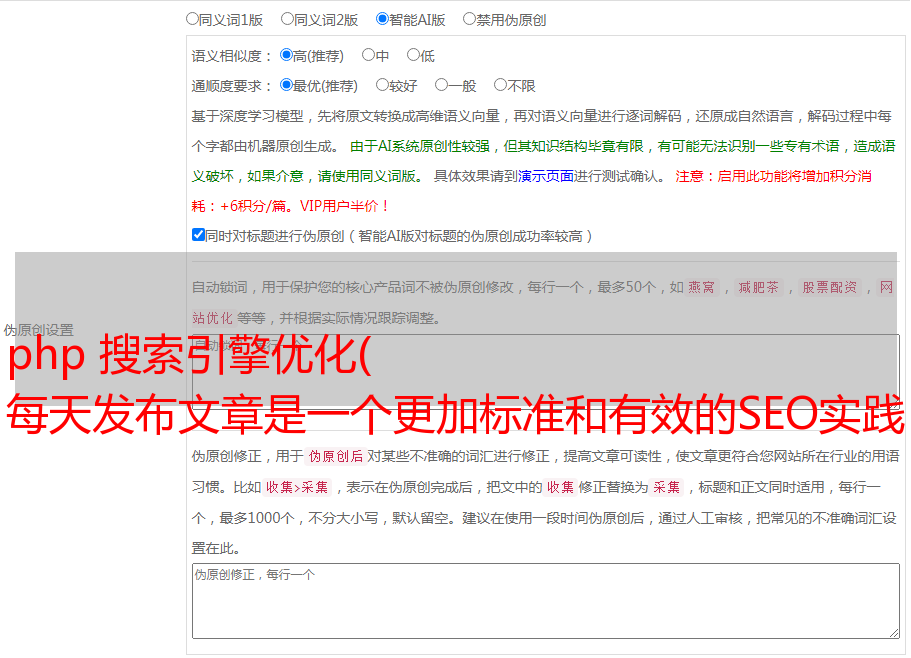Click the 股票配资 example tag
This screenshot has height=658, width=911.
pyautogui.click(x=830, y=287)
